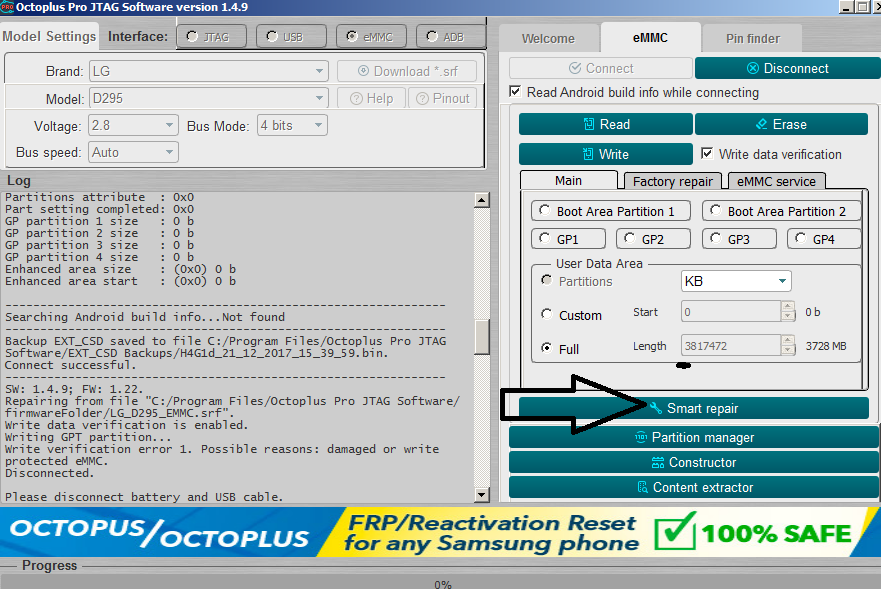
Task: Select the Full user data option
Action: [546, 347]
